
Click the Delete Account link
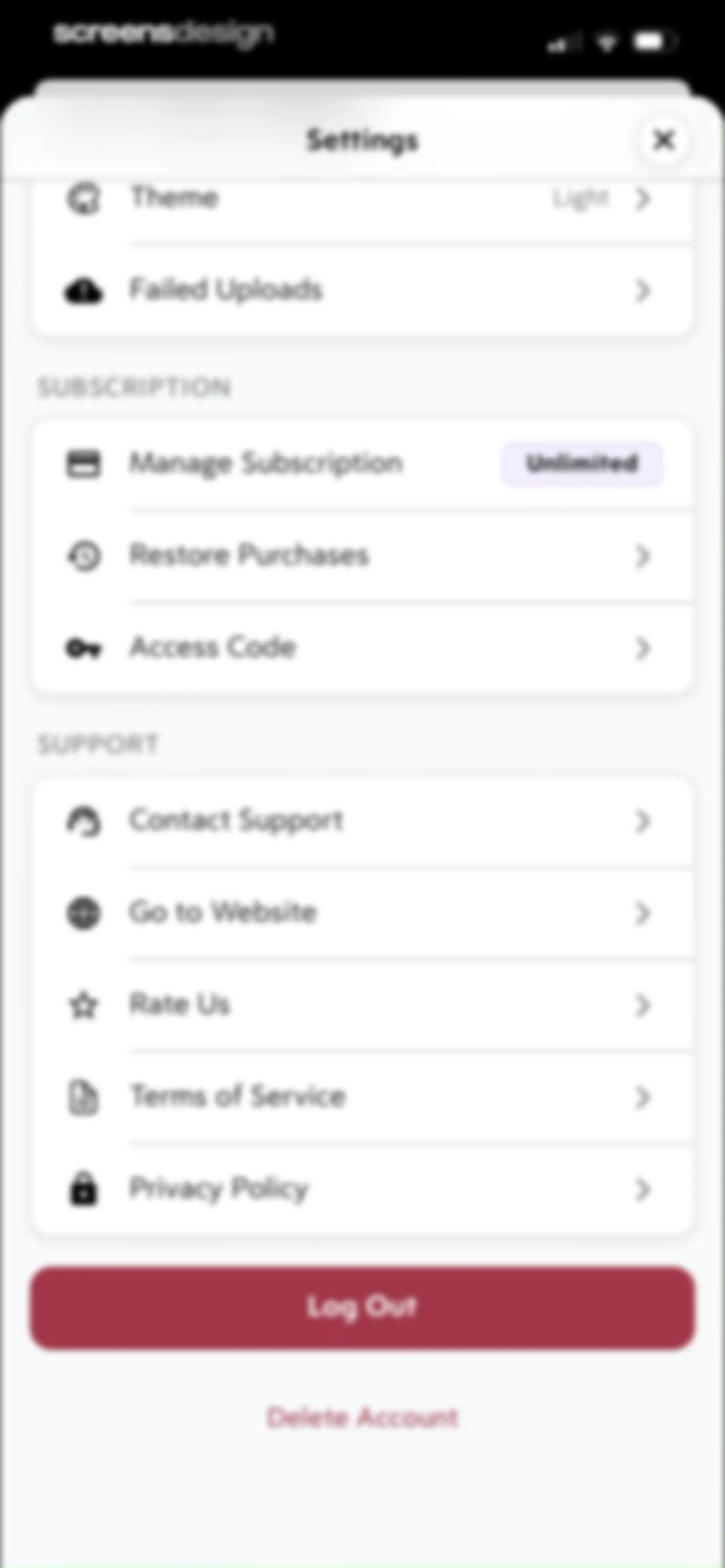coord(362,1418)
